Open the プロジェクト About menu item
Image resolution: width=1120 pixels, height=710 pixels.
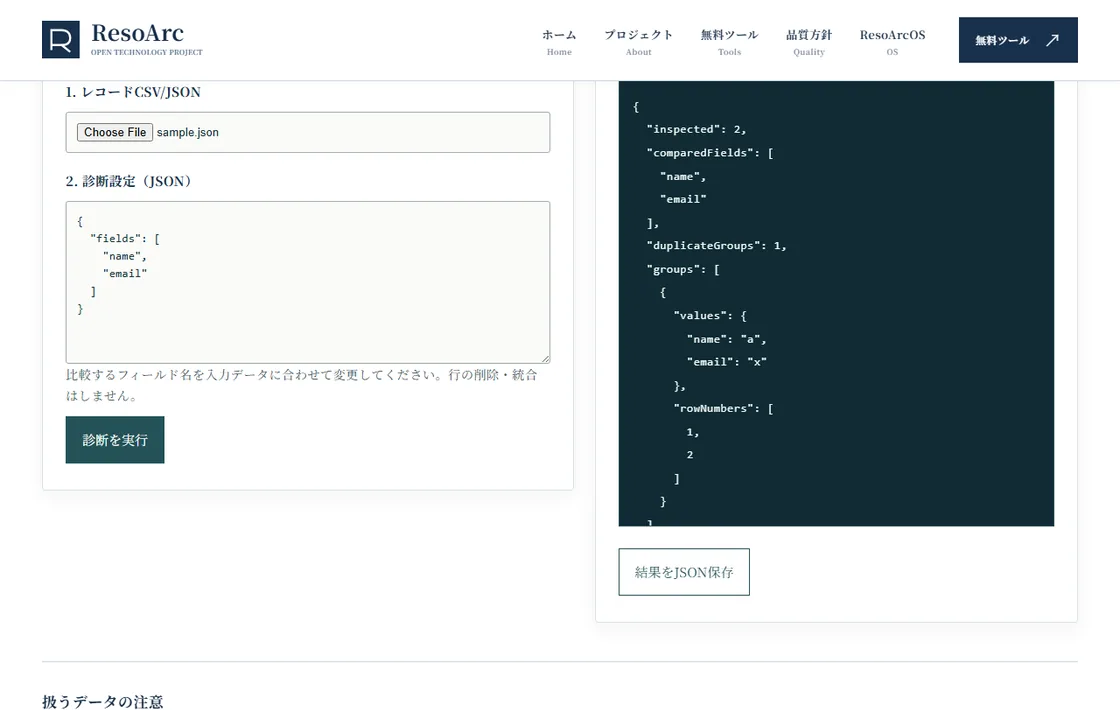coord(639,41)
